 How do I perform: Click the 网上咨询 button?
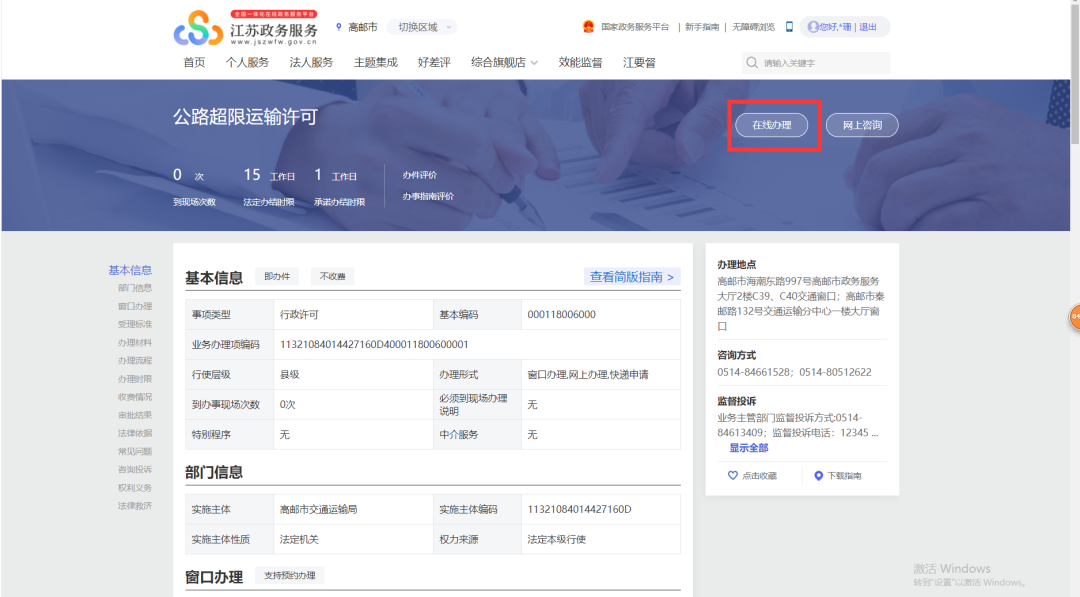click(x=862, y=124)
